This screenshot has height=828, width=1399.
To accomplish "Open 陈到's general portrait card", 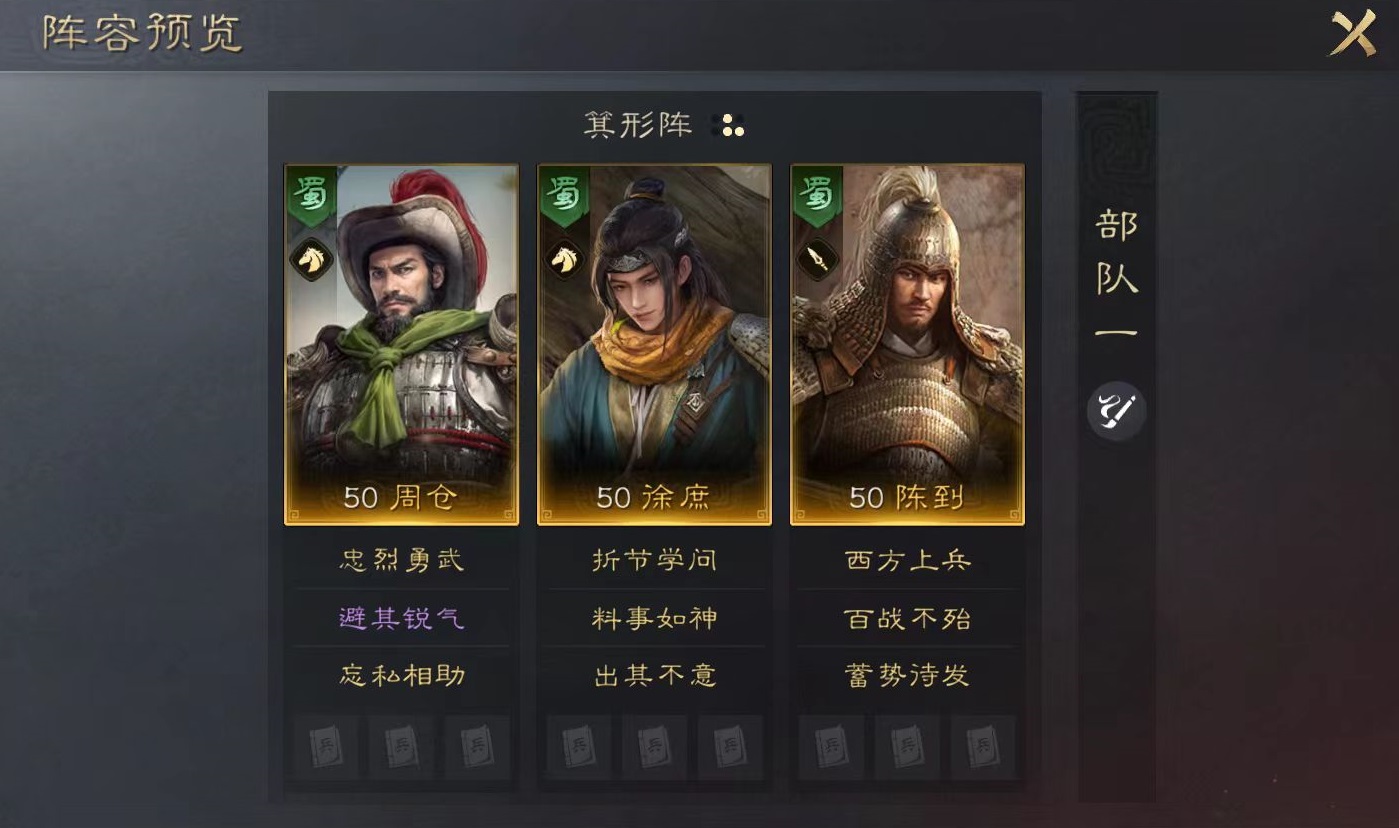I will pyautogui.click(x=907, y=344).
